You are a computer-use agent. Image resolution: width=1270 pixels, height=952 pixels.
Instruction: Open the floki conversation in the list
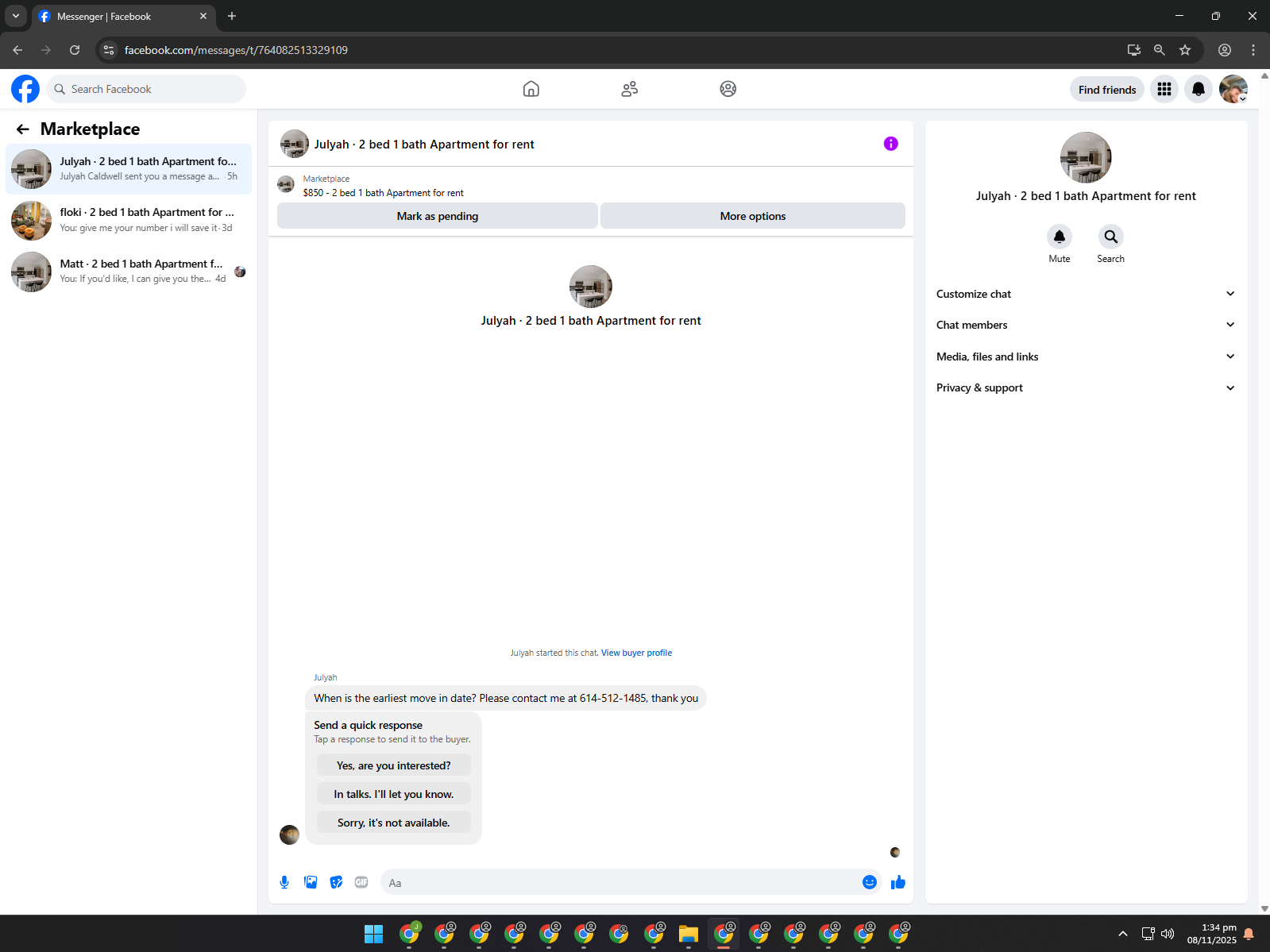click(x=129, y=220)
